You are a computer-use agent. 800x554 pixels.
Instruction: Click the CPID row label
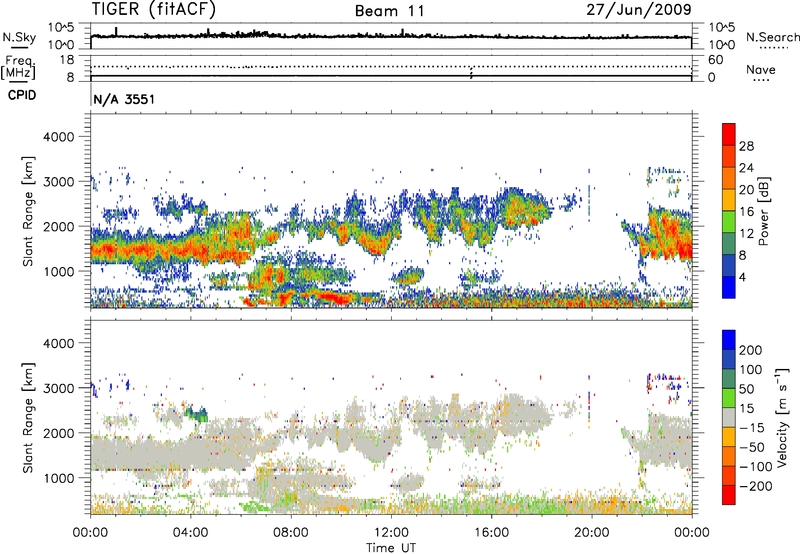pos(22,95)
